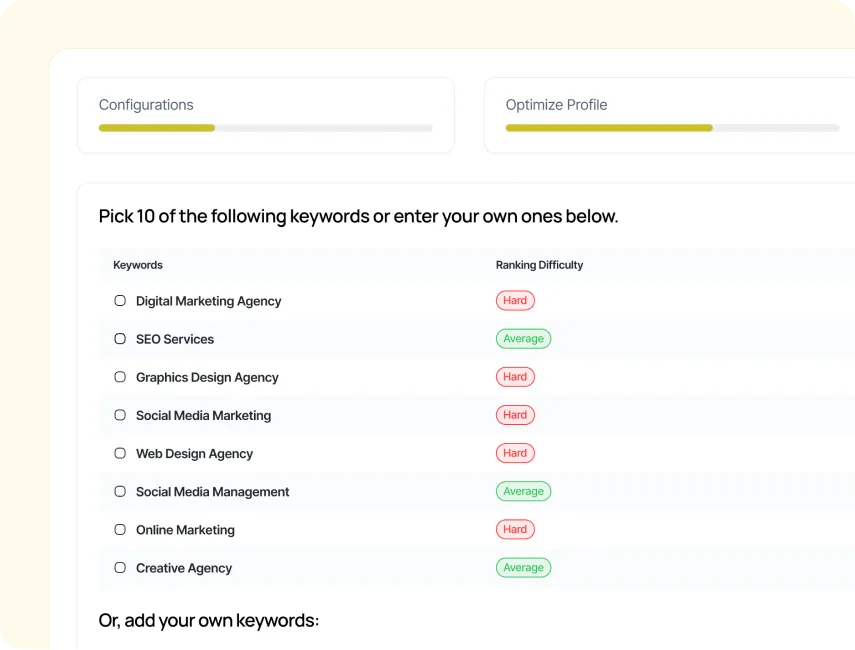Select the Social Media Management checkbox

pos(120,491)
